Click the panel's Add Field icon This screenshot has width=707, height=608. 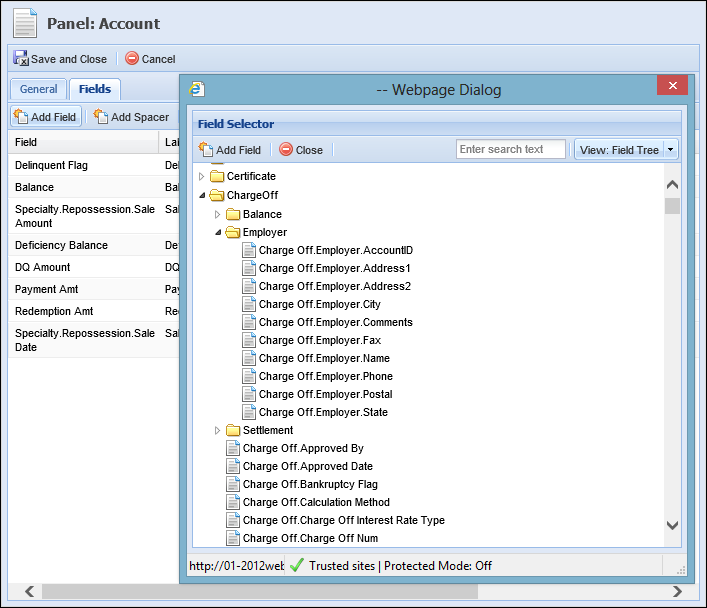click(21, 116)
